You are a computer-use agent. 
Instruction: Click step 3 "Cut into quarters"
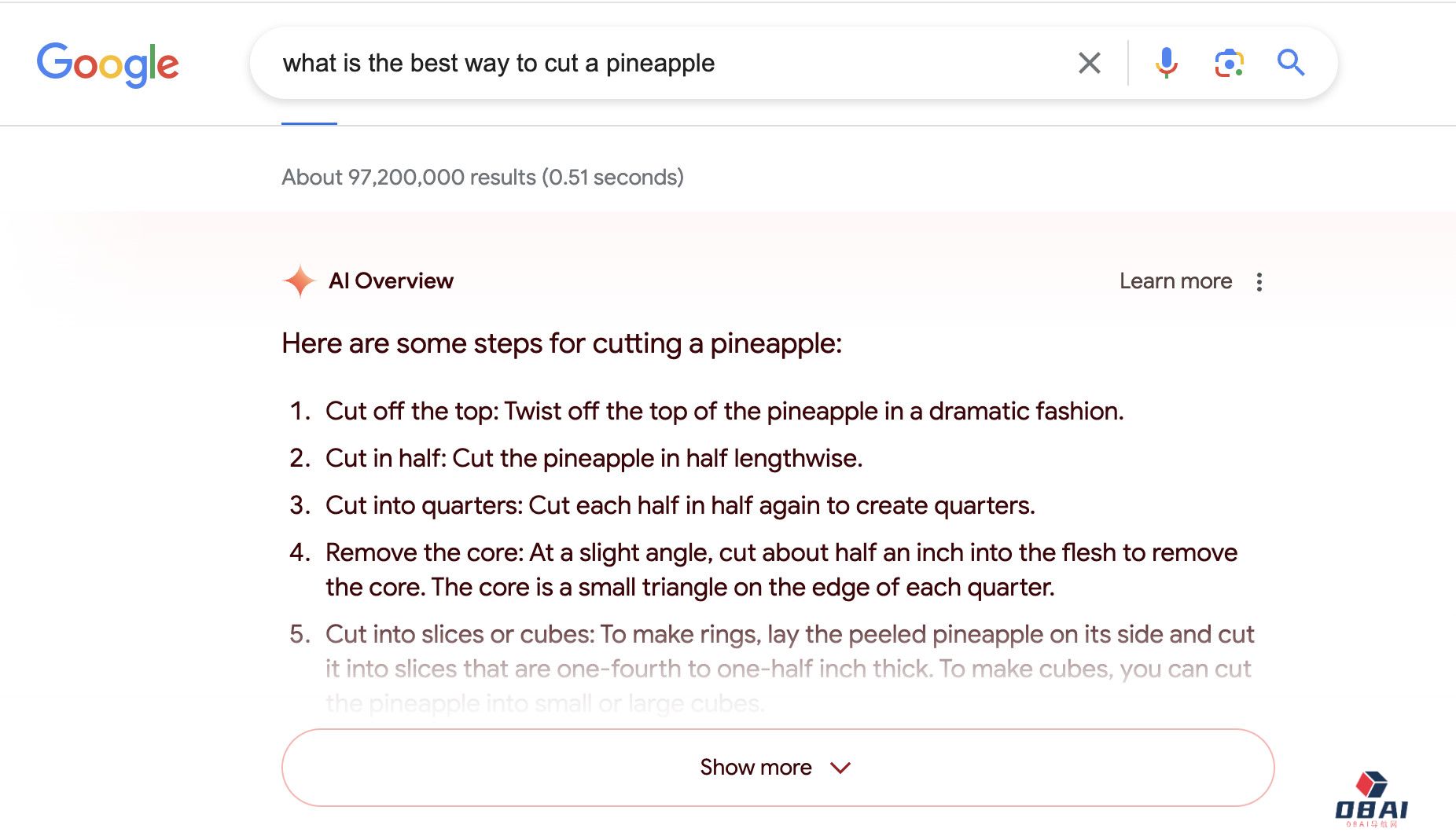[x=679, y=505]
